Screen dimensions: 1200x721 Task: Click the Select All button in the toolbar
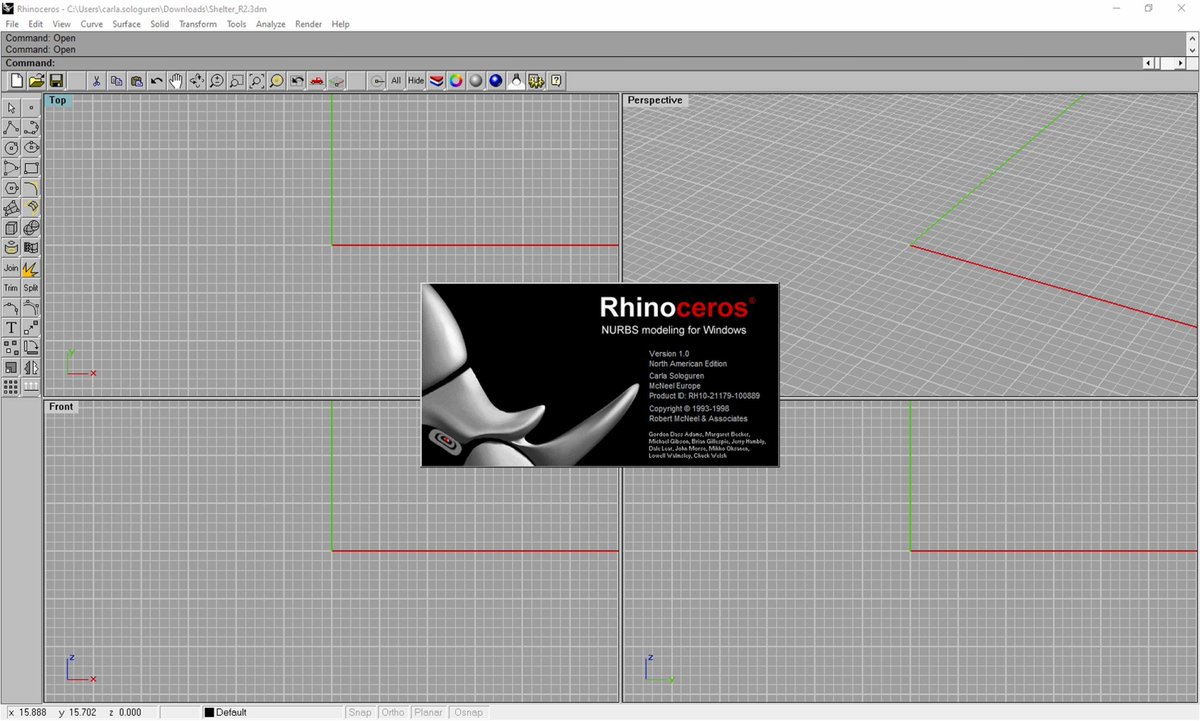tap(396, 81)
